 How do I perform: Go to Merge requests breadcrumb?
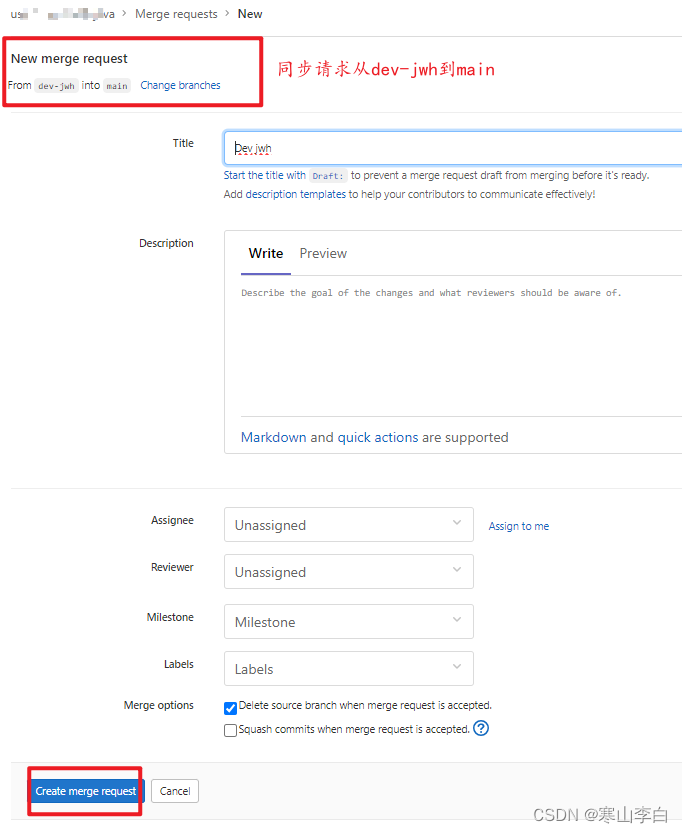coord(176,14)
